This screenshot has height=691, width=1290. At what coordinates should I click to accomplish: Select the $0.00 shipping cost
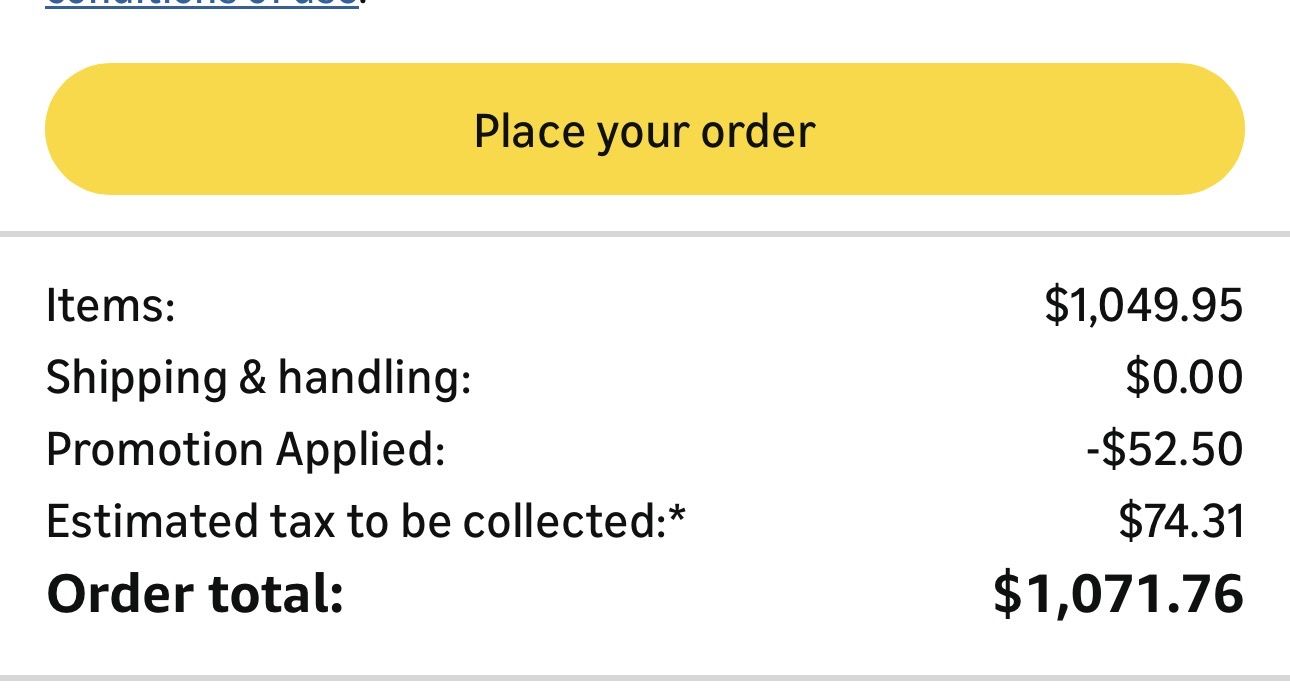click(x=1184, y=378)
